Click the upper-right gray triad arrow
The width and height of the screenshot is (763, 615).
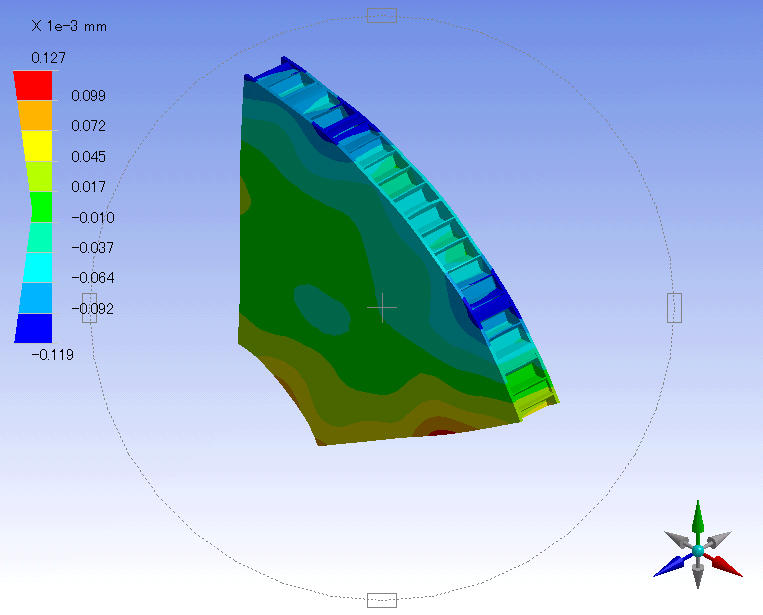pos(718,539)
